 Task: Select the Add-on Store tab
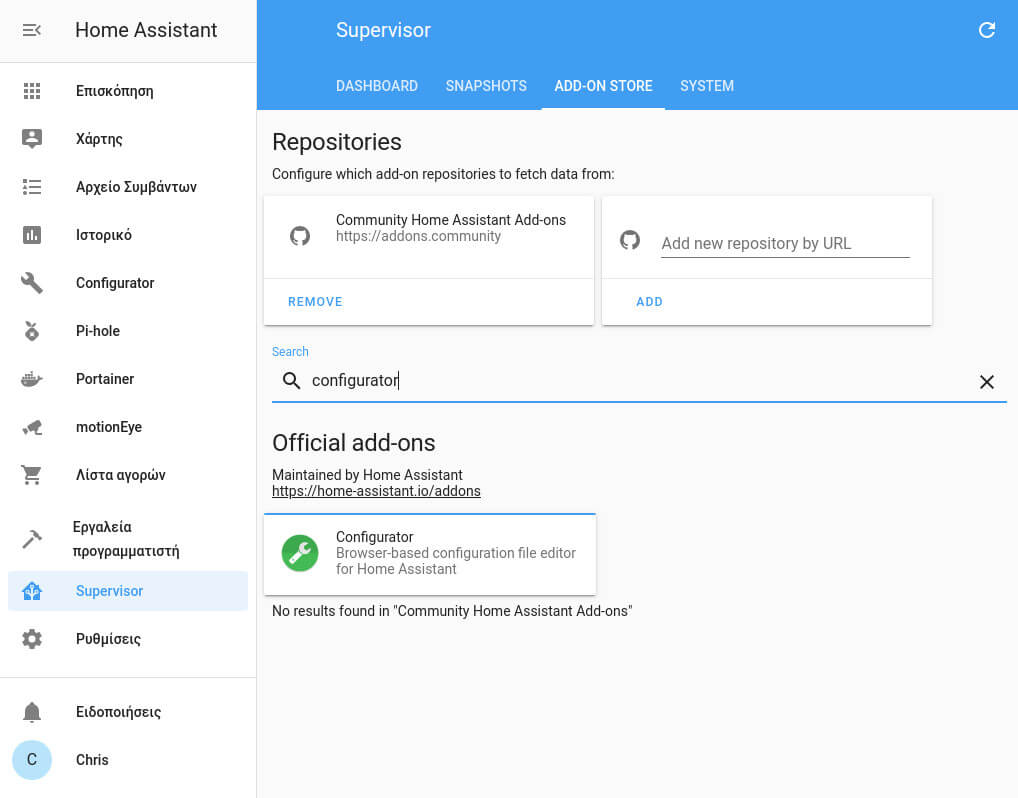click(603, 86)
